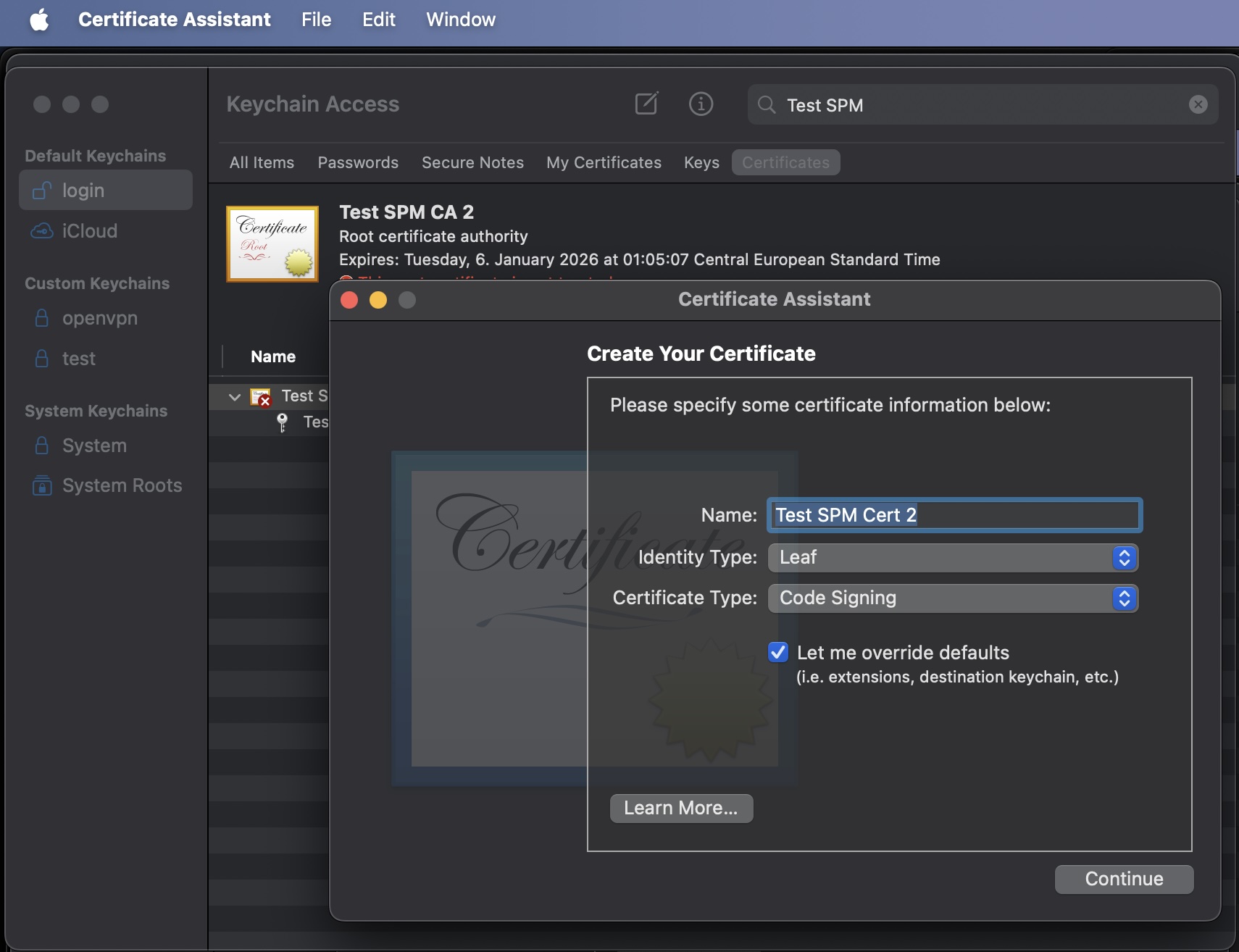Screen dimensions: 1239x952
Task: Select the test custom keychain
Action: [106, 359]
